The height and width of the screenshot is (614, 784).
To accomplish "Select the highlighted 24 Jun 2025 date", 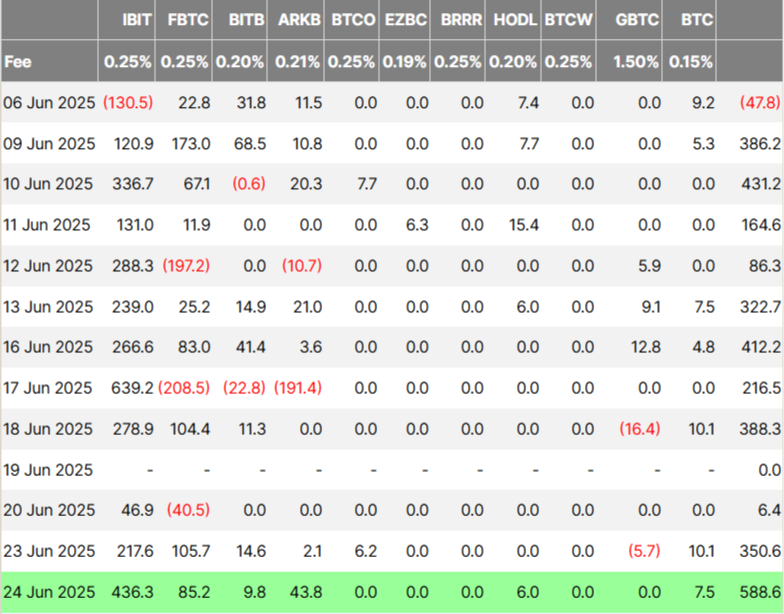I will [49, 592].
